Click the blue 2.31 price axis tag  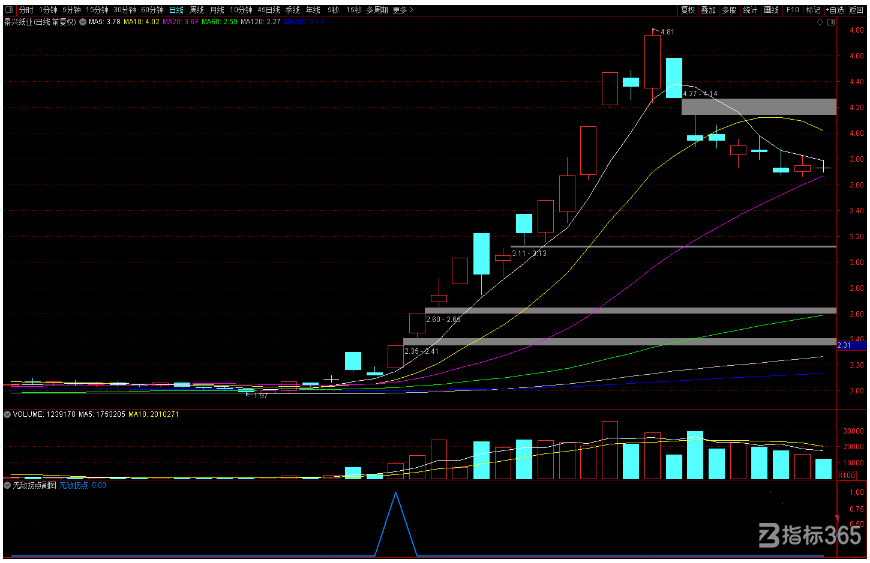pyautogui.click(x=851, y=345)
